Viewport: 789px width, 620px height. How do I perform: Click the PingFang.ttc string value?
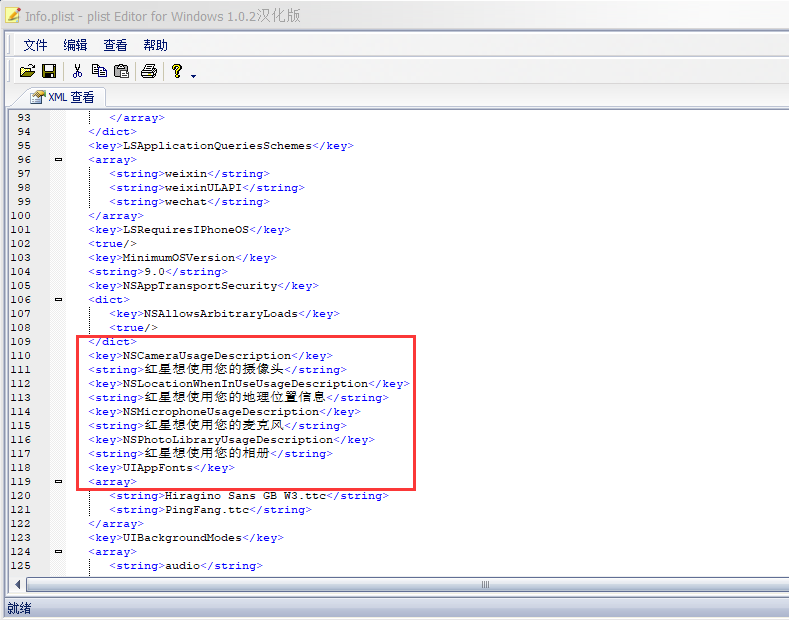click(x=207, y=510)
